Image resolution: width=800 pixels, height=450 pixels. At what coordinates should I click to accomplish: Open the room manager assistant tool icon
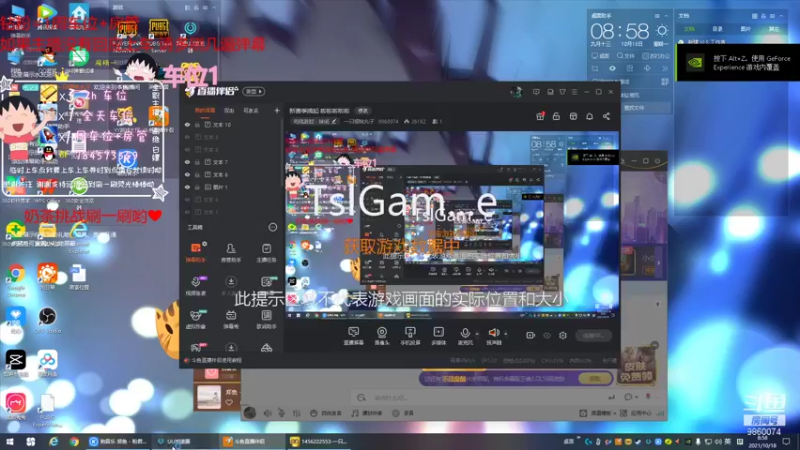(x=231, y=252)
